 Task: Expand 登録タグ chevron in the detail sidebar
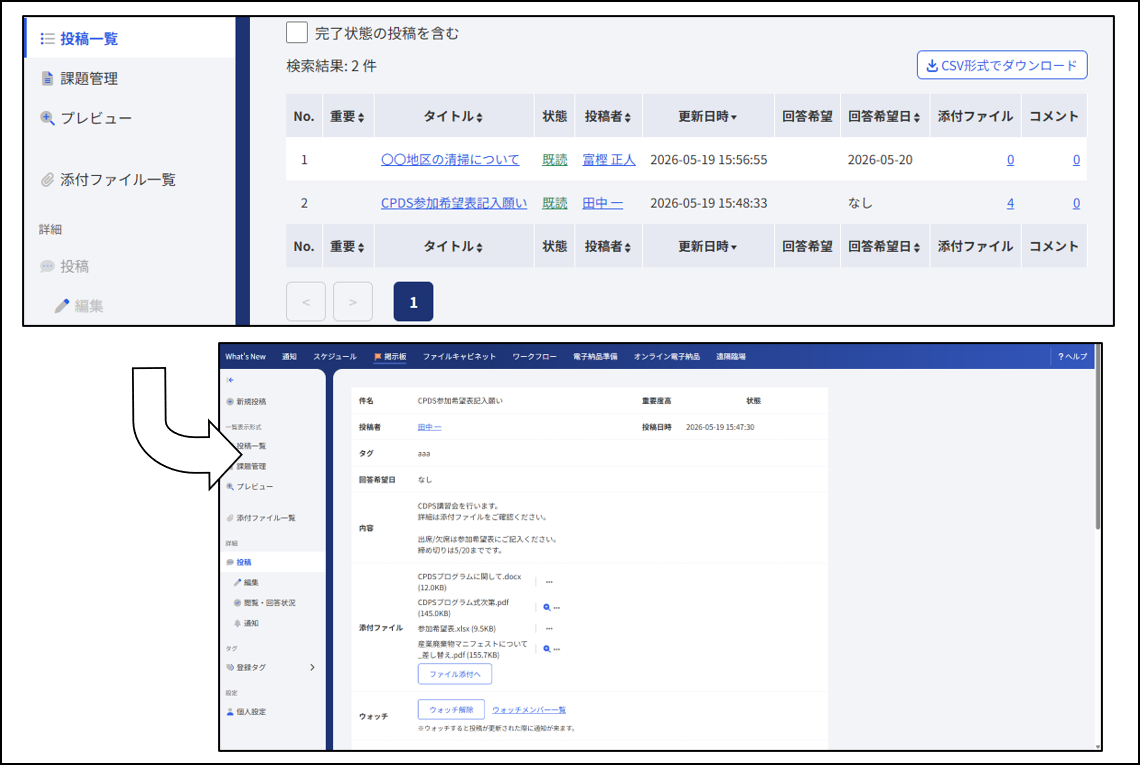[313, 667]
